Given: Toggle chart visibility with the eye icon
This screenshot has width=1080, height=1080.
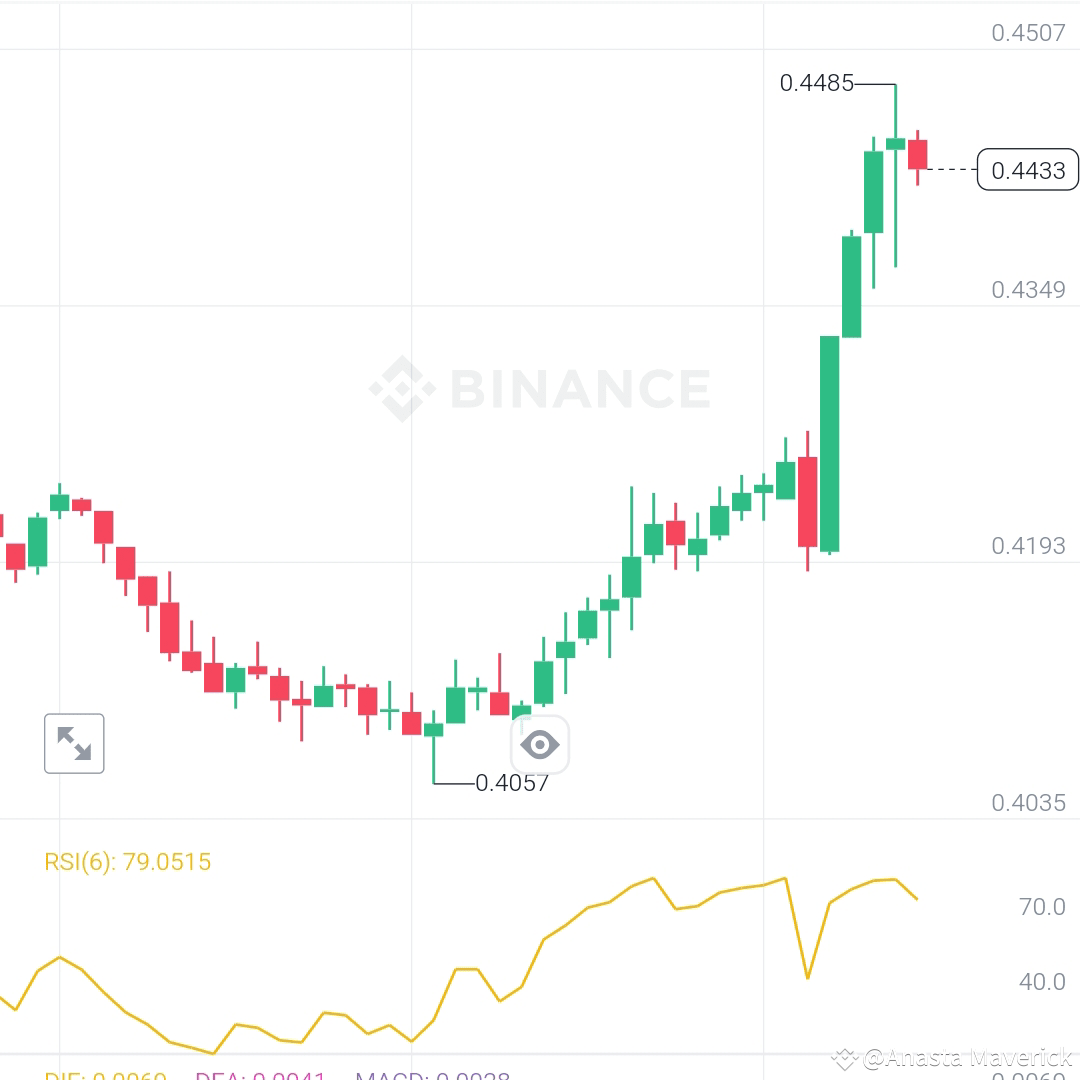Looking at the screenshot, I should pos(540,743).
